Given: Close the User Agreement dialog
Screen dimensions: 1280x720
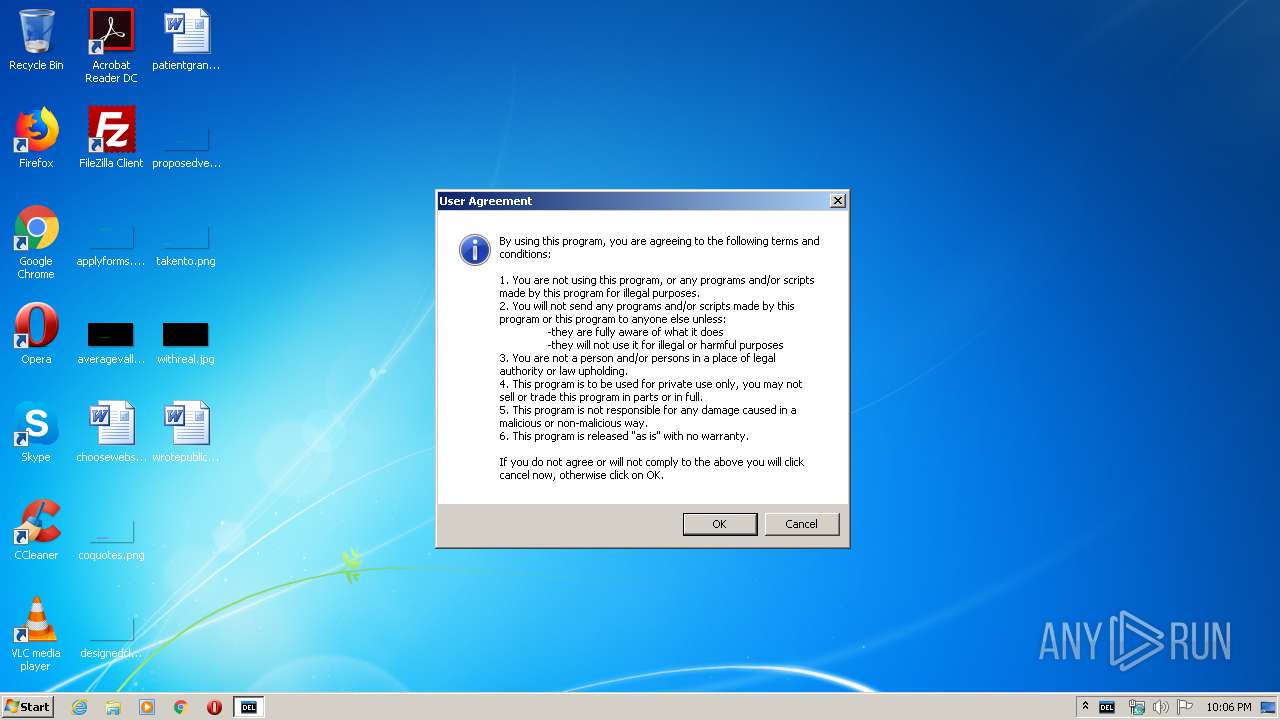Looking at the screenshot, I should tap(837, 201).
